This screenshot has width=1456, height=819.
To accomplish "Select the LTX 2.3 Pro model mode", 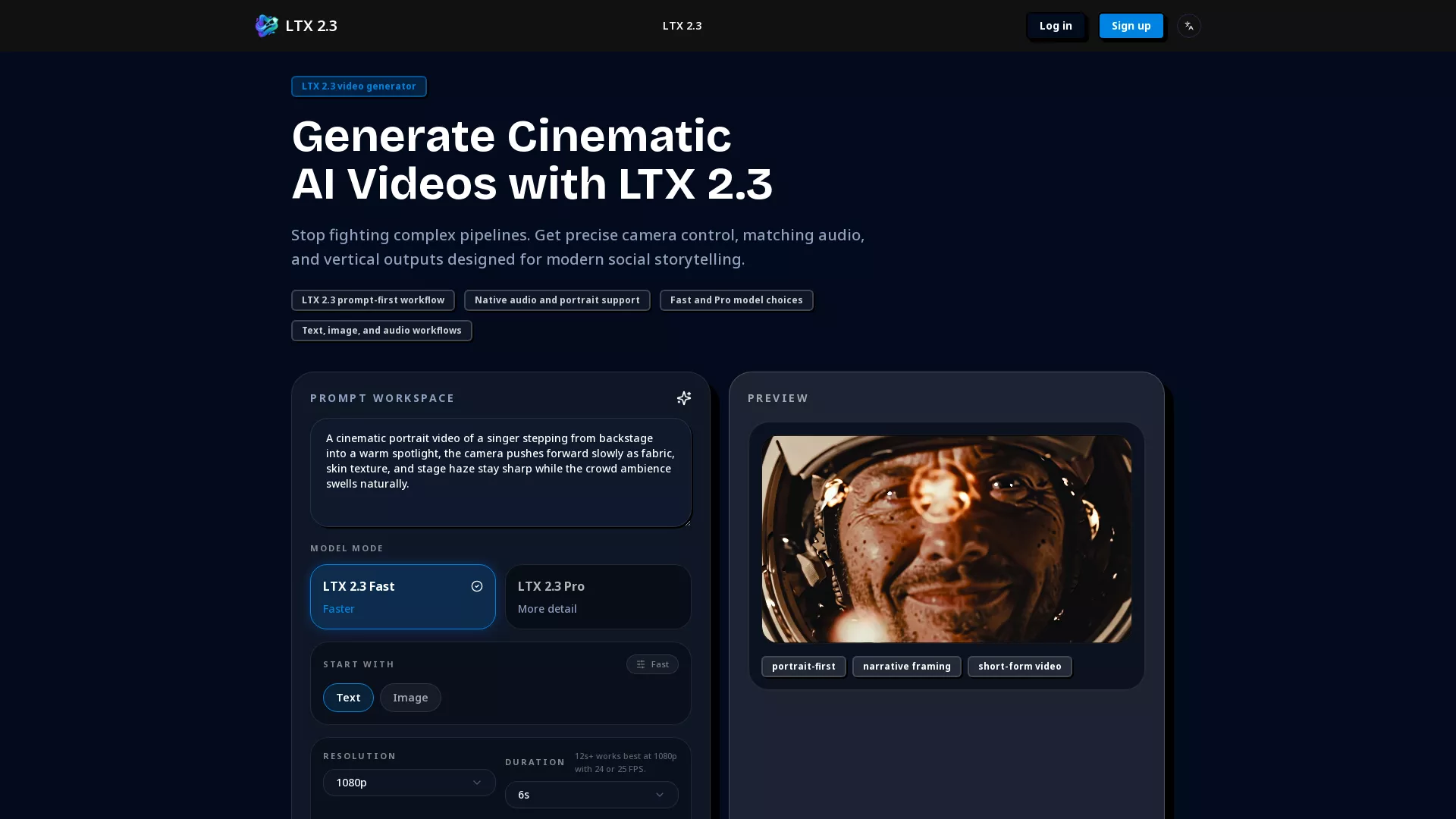I will [598, 597].
